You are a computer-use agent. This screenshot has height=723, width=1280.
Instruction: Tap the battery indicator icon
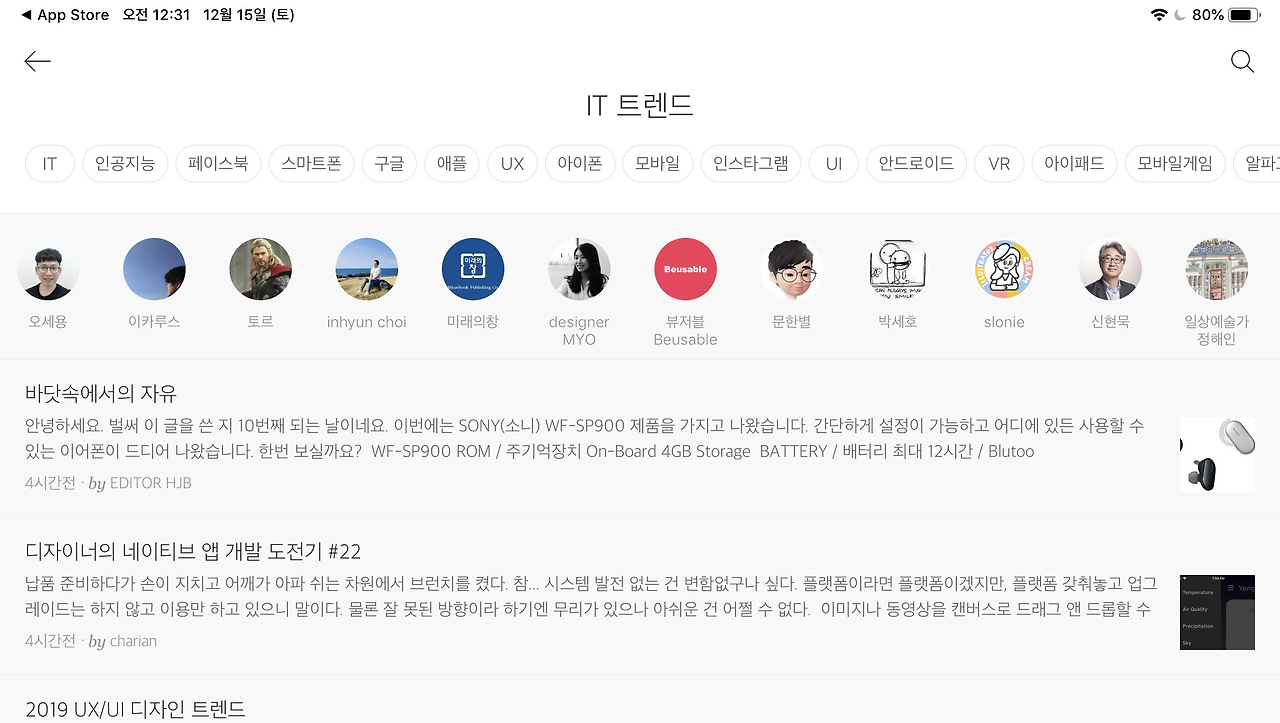point(1243,15)
